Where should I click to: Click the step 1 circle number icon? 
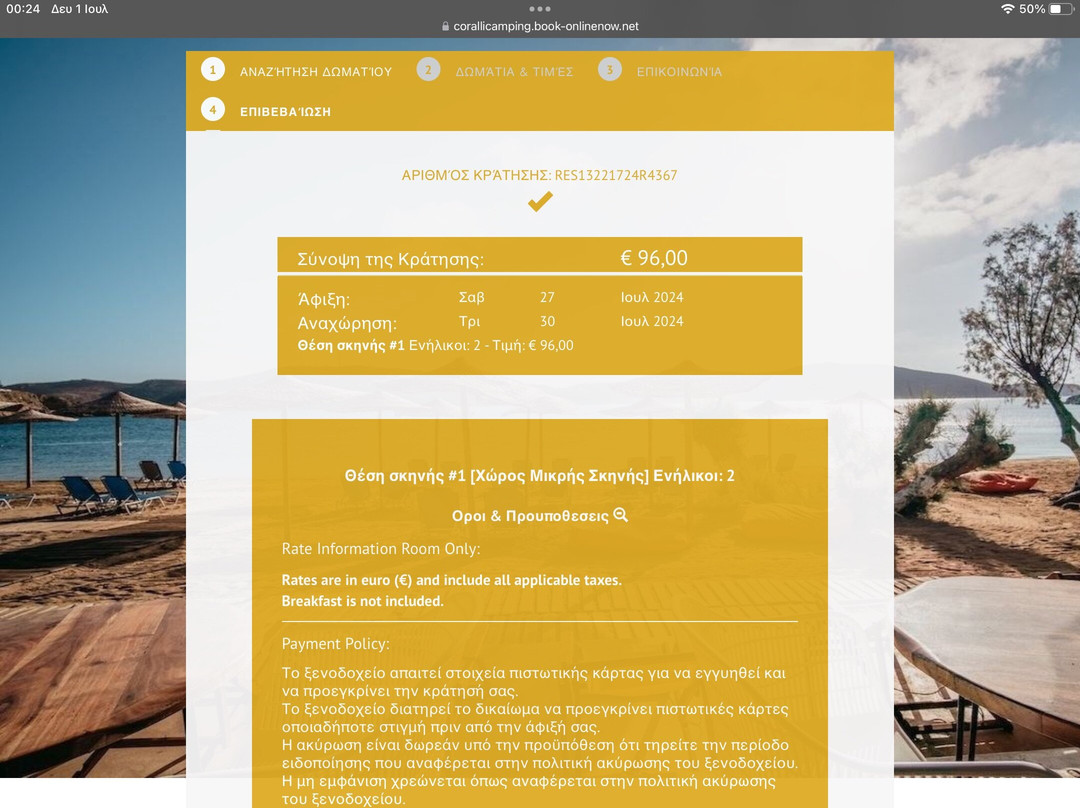coord(212,70)
